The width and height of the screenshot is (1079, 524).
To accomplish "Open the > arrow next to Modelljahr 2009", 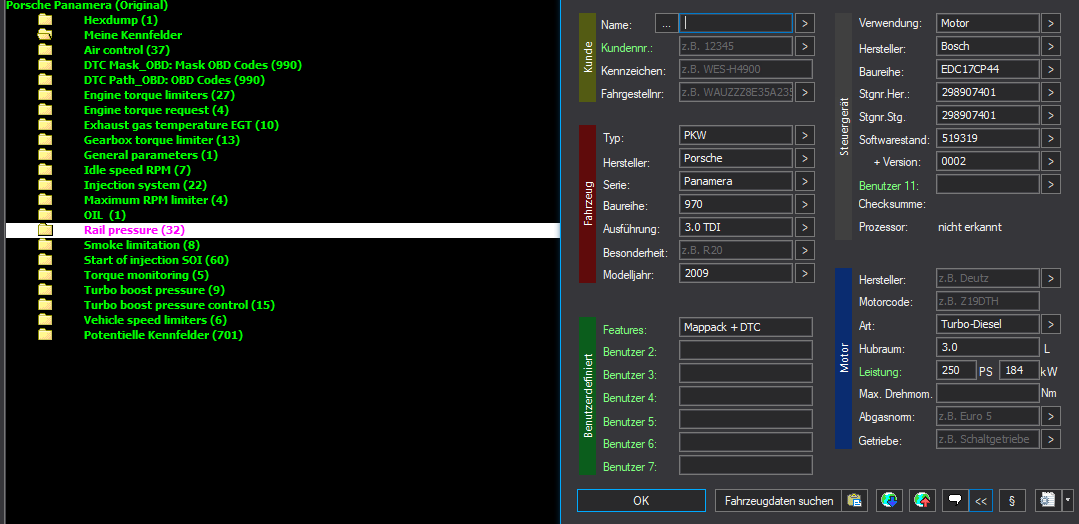I will click(x=805, y=273).
